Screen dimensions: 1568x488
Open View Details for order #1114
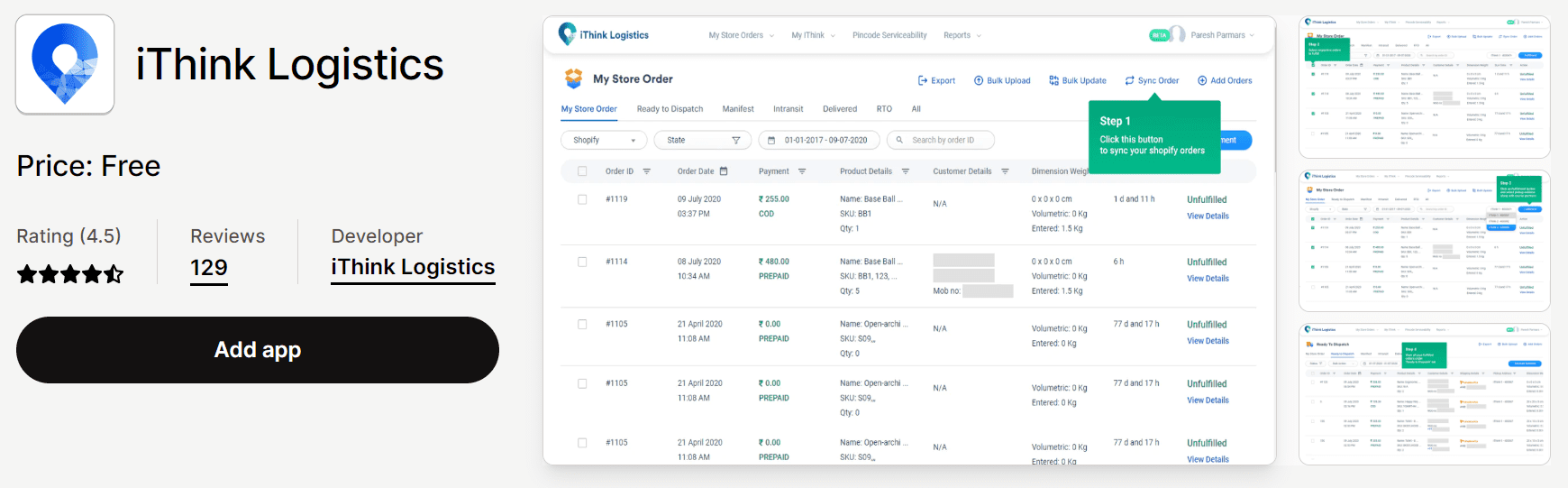(1208, 279)
